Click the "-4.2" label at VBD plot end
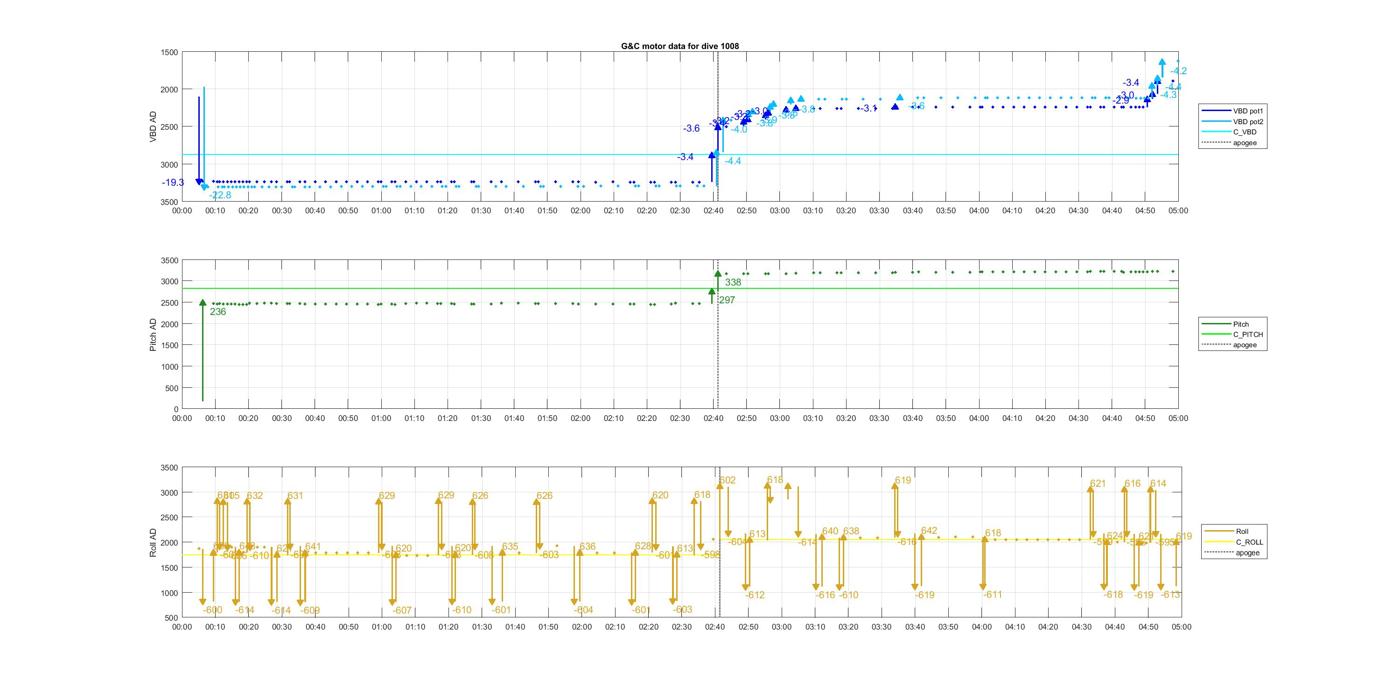The width and height of the screenshot is (1400, 693). click(1178, 71)
